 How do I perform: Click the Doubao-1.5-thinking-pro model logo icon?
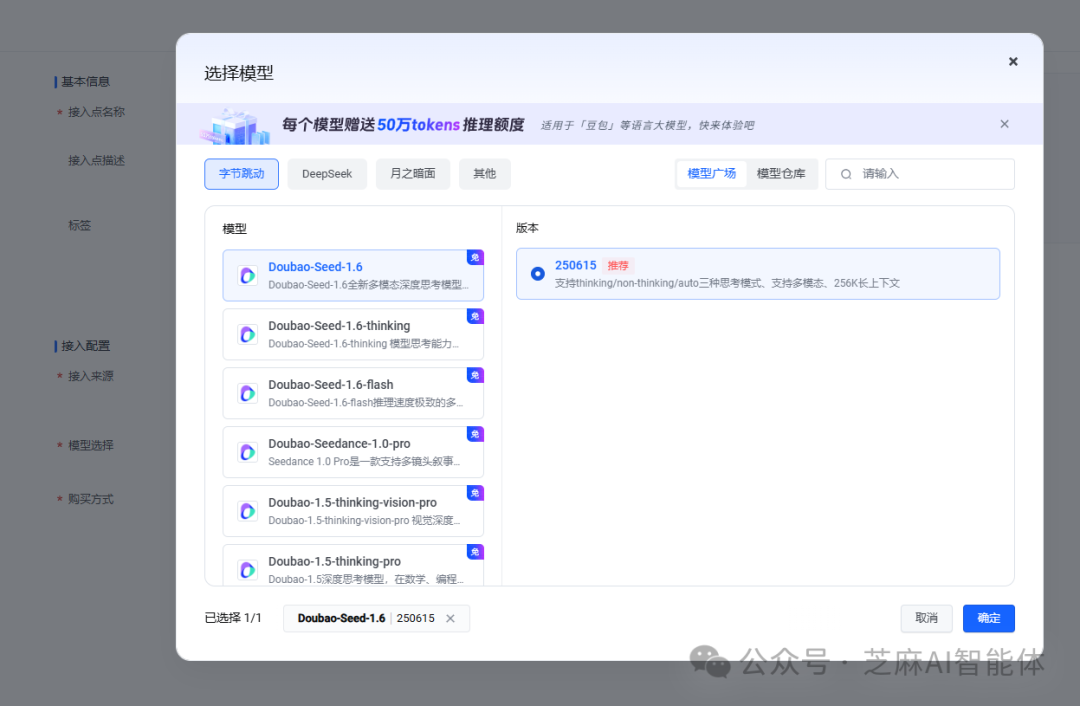coord(247,570)
